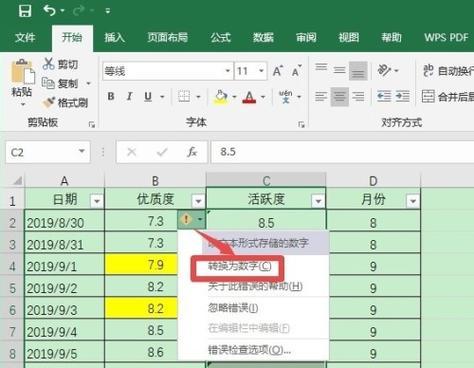
Task: Click the 剪切 cut scissors button
Action: (60, 64)
